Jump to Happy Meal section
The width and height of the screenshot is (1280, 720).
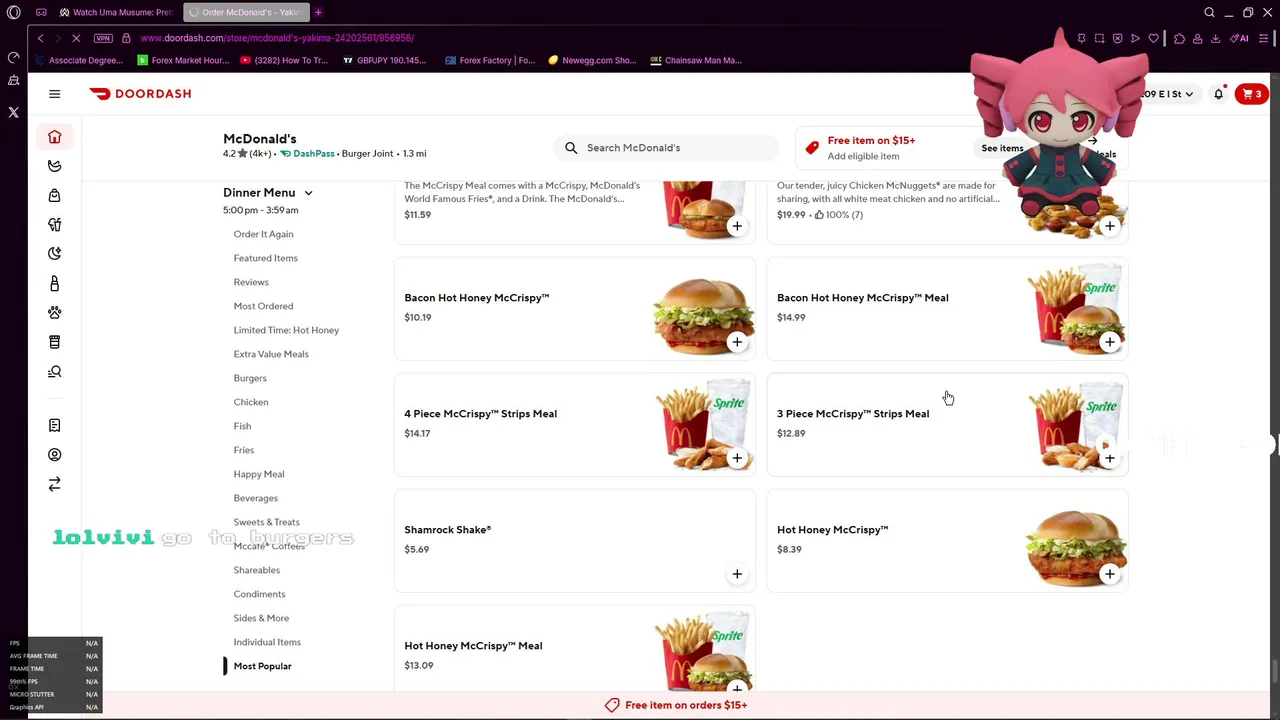[x=259, y=474]
